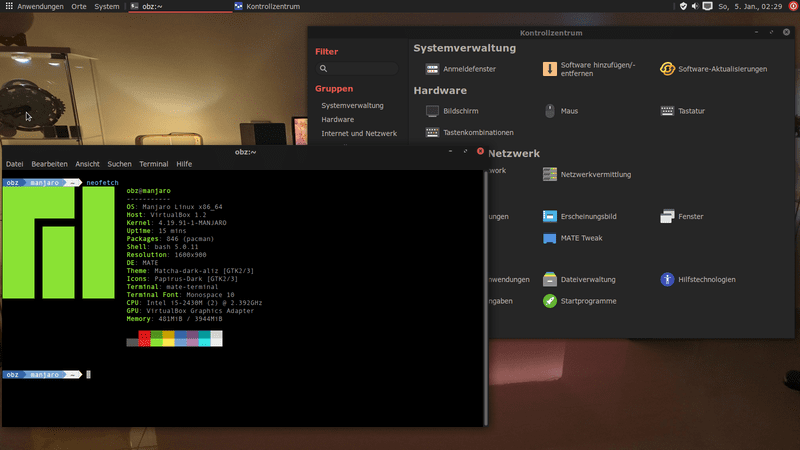Open Fenster window settings

coord(682,216)
